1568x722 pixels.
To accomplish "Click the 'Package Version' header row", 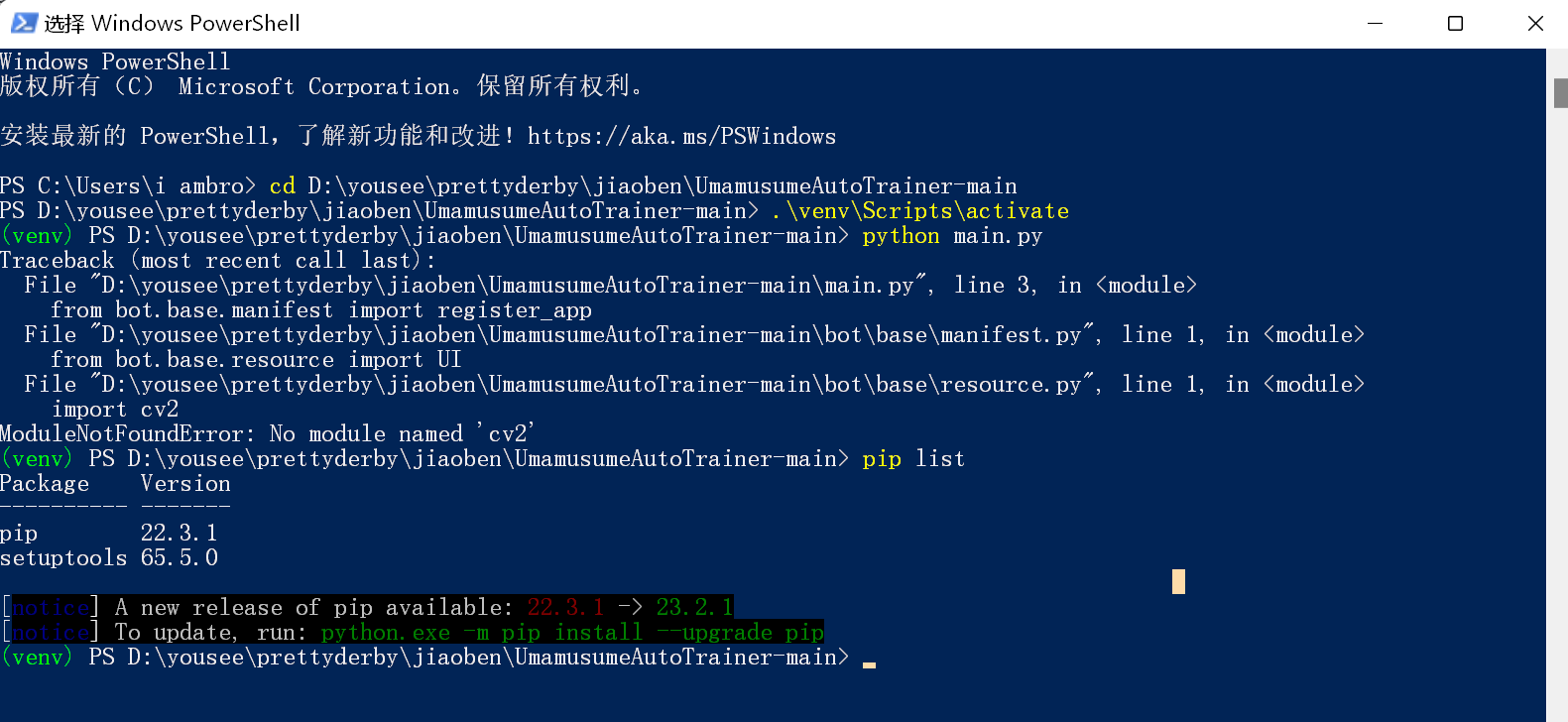I will click(114, 483).
